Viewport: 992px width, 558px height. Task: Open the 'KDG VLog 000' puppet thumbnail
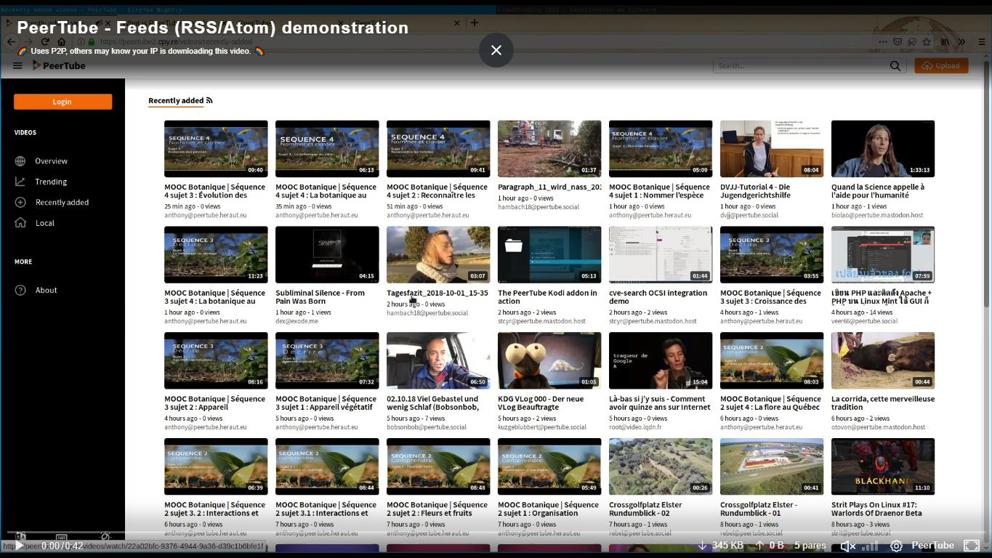[549, 361]
